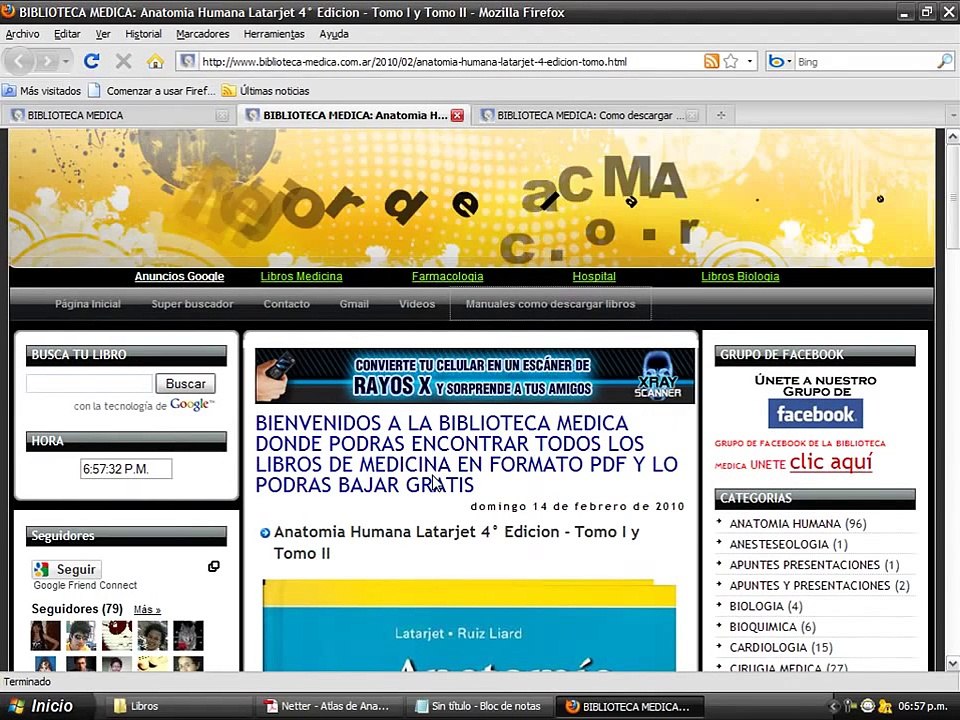Open the Anatomia Humana Latarjet post title
The height and width of the screenshot is (720, 960).
(456, 542)
